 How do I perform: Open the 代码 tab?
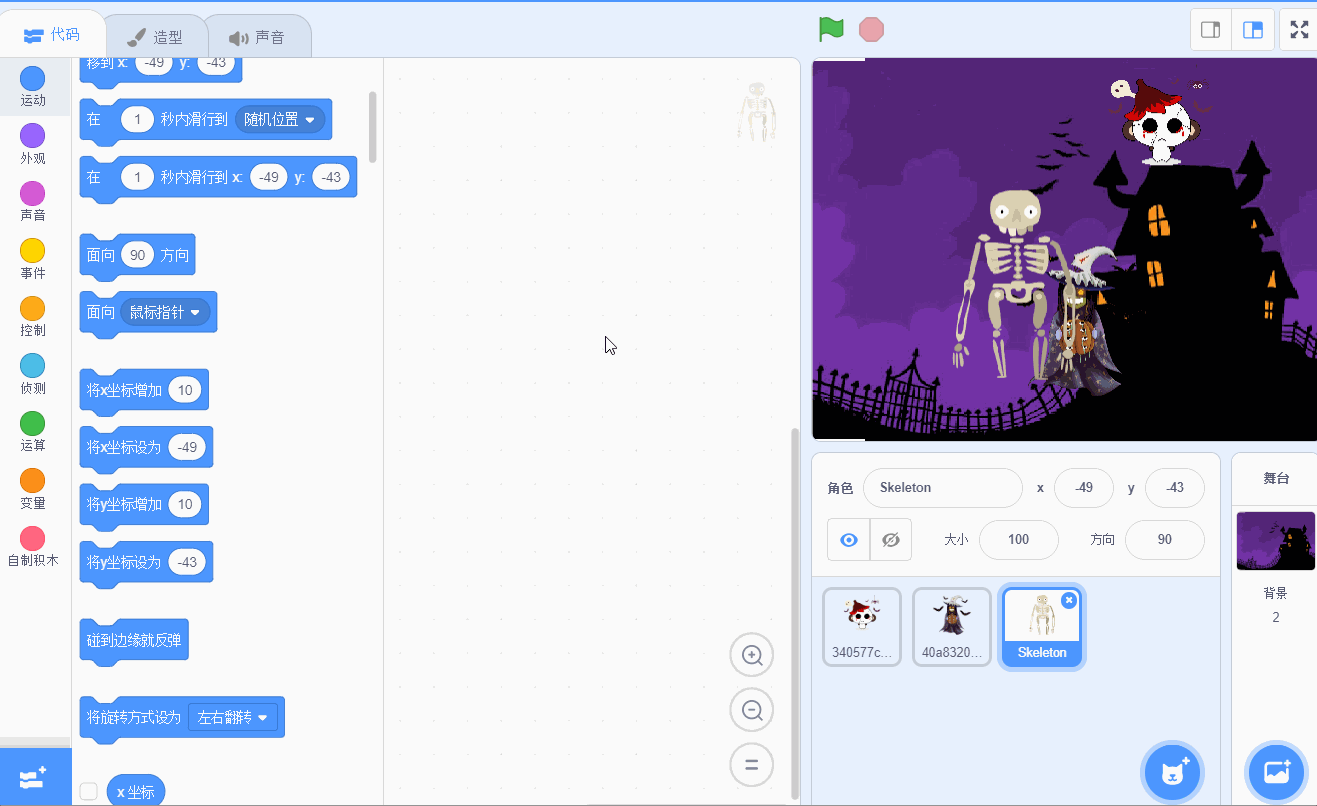[x=52, y=35]
